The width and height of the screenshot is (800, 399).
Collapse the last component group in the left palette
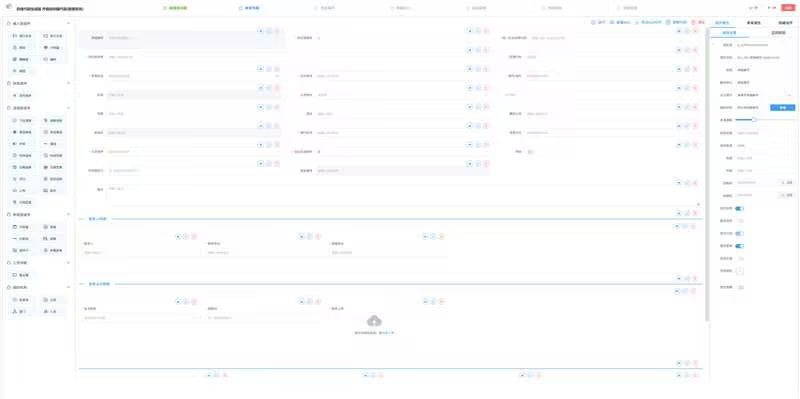click(x=69, y=288)
